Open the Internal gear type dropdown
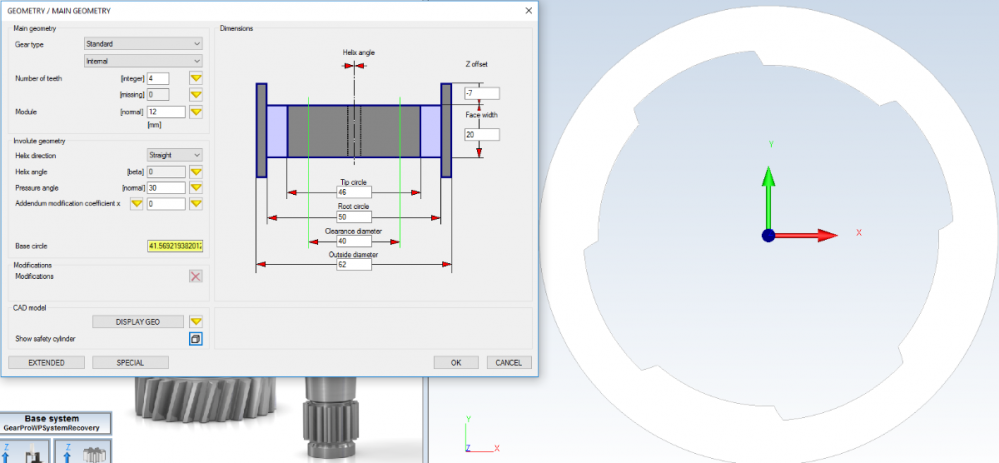The width and height of the screenshot is (999, 463). pyautogui.click(x=143, y=61)
